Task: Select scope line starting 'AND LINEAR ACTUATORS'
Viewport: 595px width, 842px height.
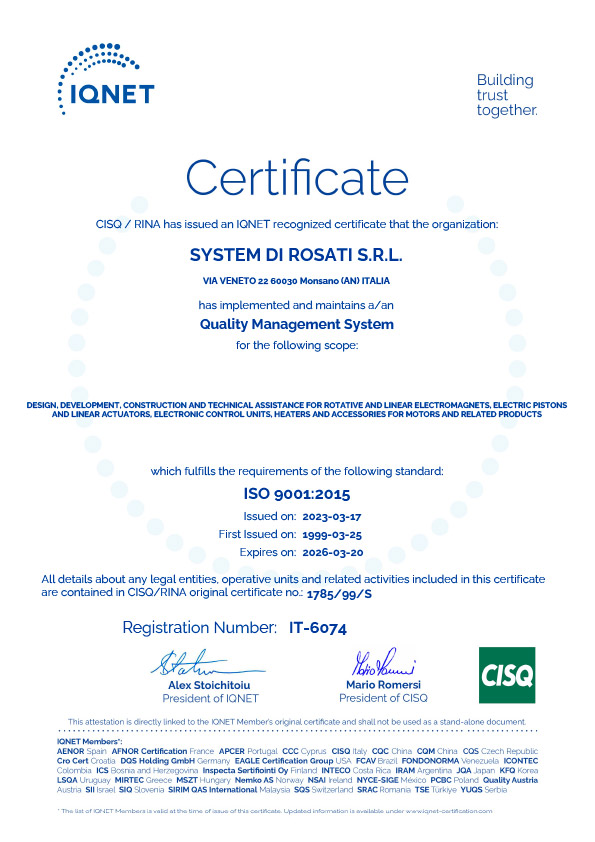Action: pyautogui.click(x=297, y=414)
